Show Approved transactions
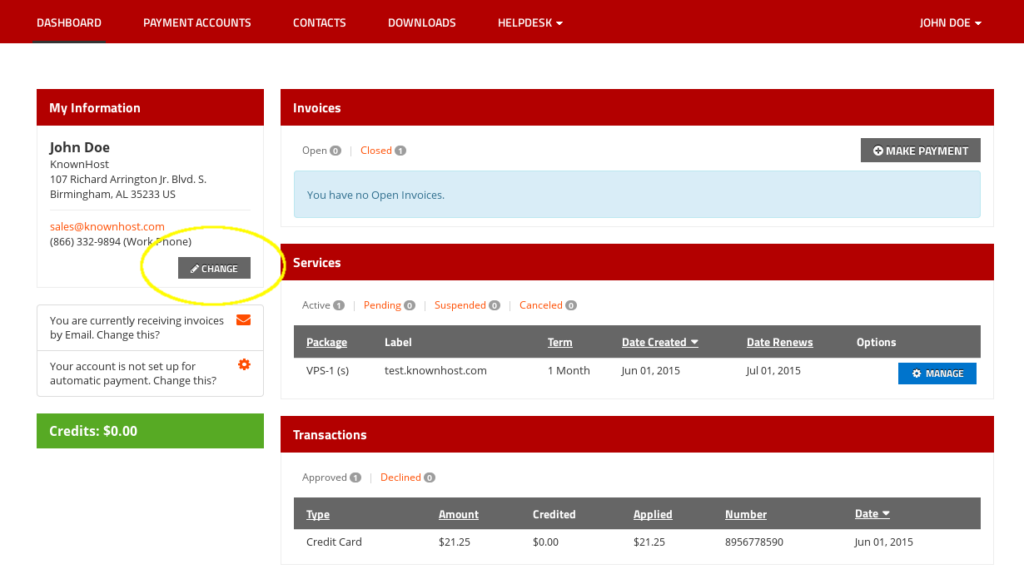The image size is (1024, 574). coord(331,477)
